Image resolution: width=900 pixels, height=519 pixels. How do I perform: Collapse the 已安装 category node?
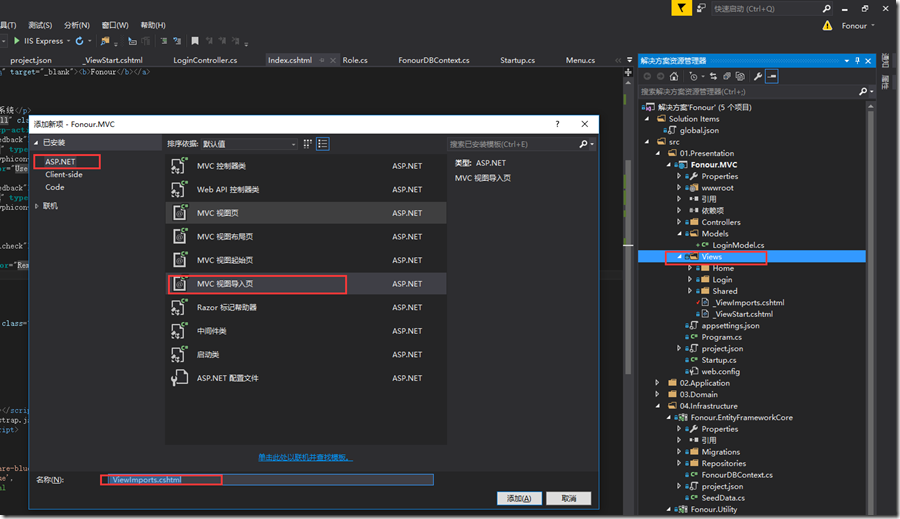(36, 143)
